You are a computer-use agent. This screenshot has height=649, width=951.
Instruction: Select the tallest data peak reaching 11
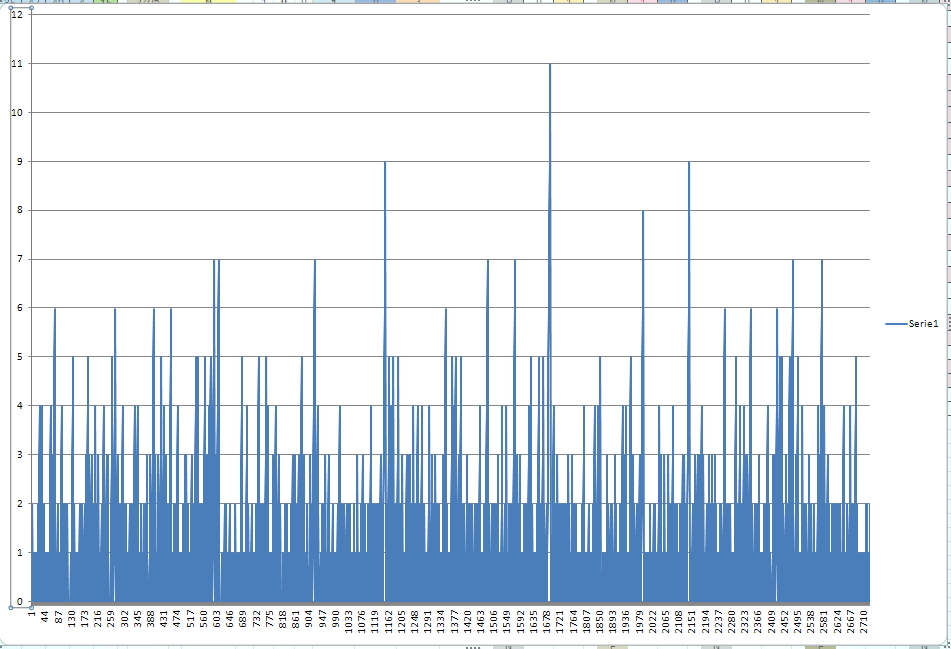pos(550,64)
